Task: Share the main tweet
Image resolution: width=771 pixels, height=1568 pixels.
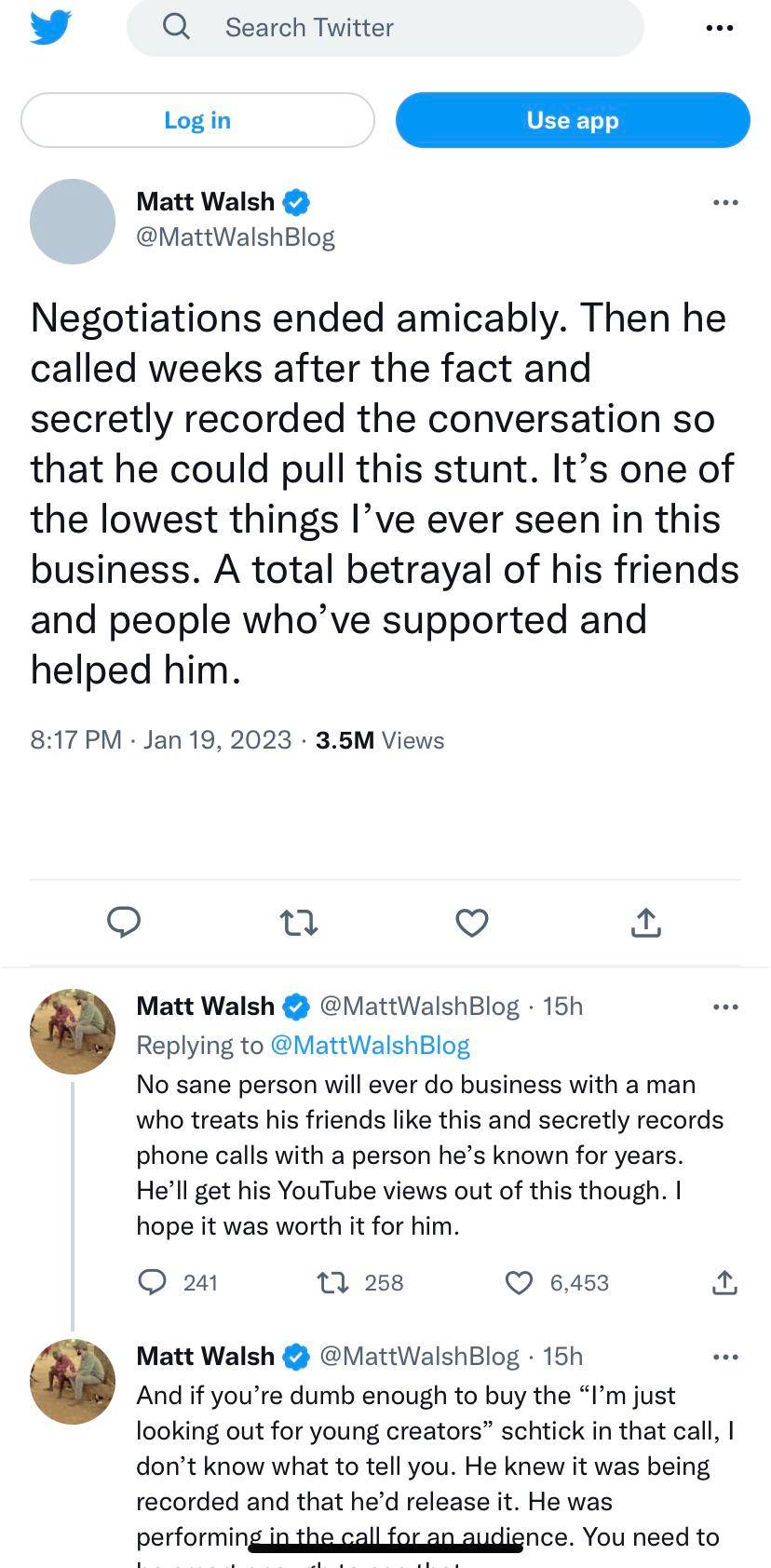Action: point(646,923)
